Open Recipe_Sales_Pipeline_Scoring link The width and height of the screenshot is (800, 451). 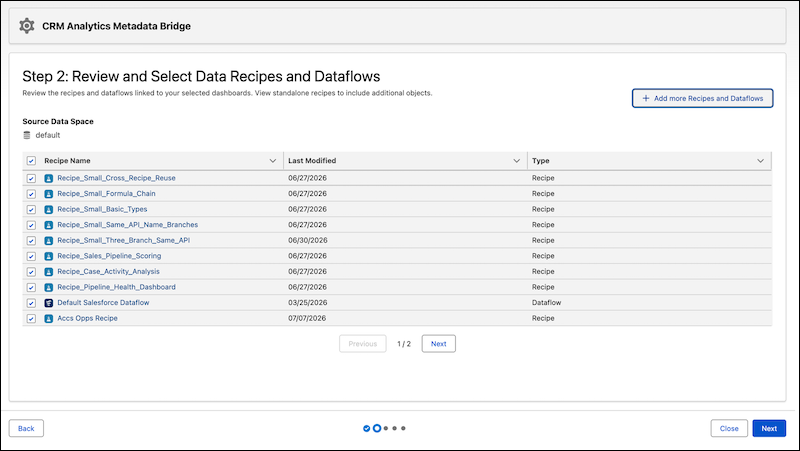tap(109, 256)
